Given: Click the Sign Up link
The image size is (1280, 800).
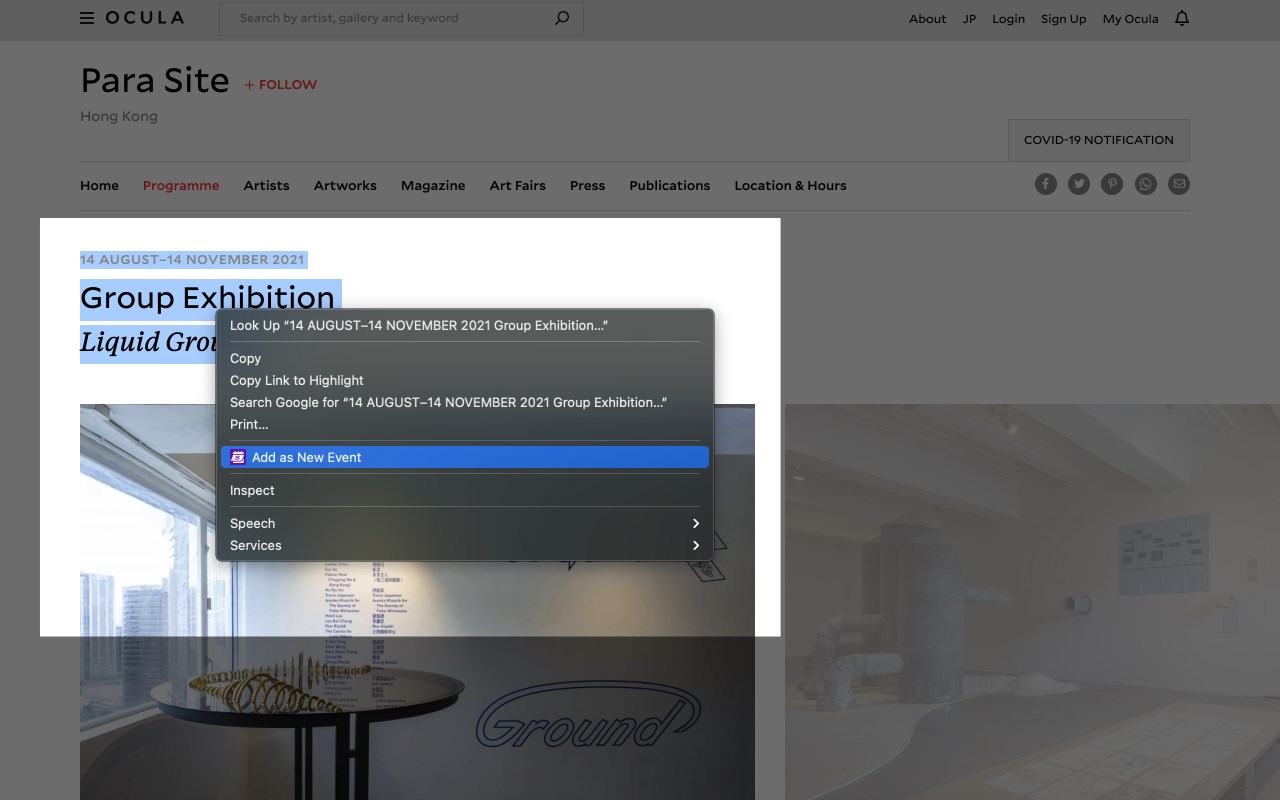Looking at the screenshot, I should tap(1063, 19).
